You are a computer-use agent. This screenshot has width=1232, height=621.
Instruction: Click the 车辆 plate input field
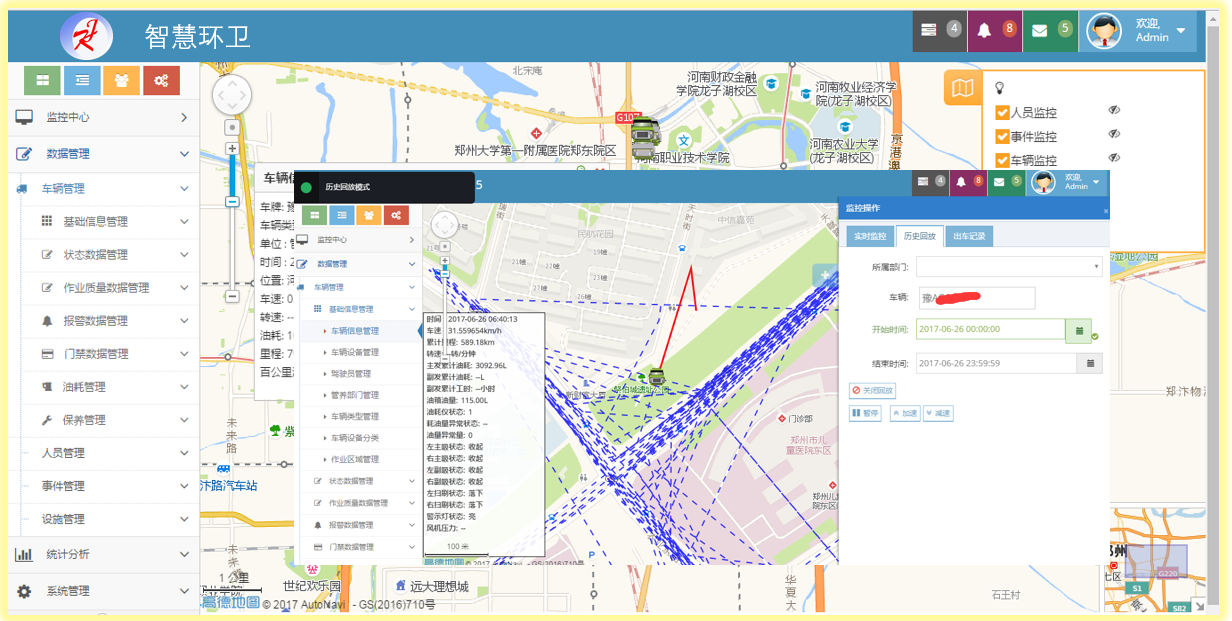(977, 298)
